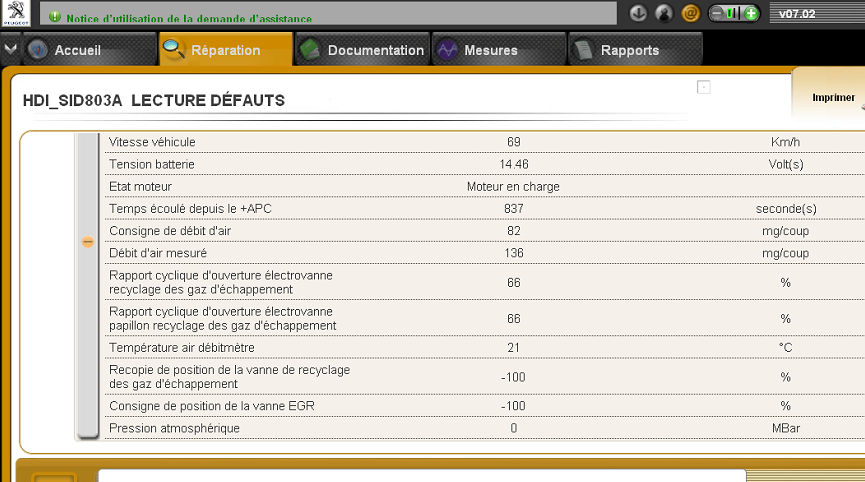The image size is (865, 482).
Task: Click the battery voltage value 14.46
Action: [514, 164]
